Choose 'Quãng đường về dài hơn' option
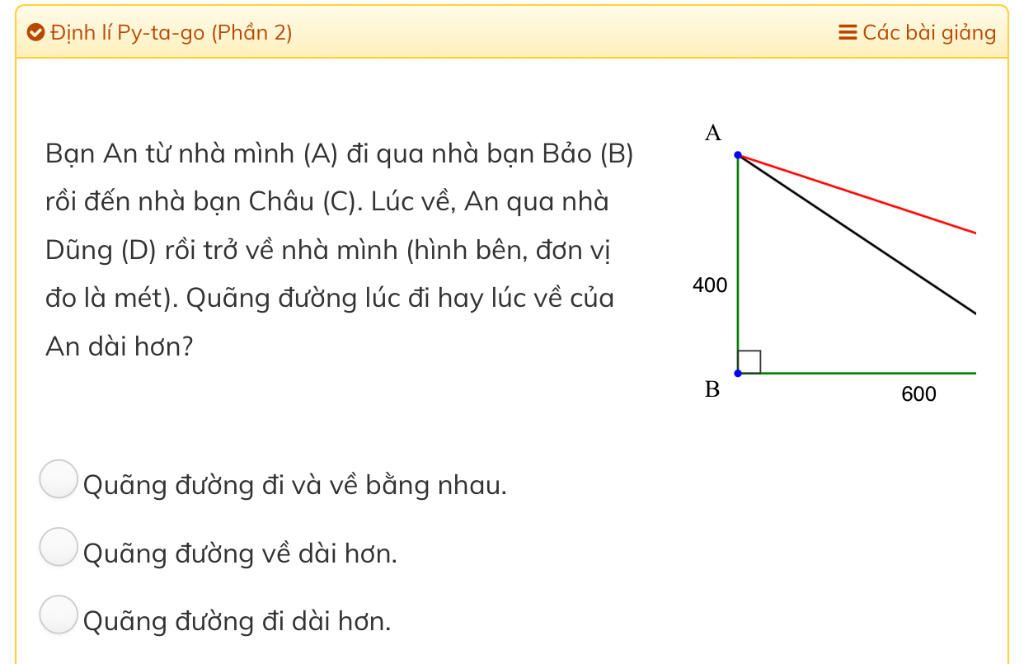 click(59, 546)
